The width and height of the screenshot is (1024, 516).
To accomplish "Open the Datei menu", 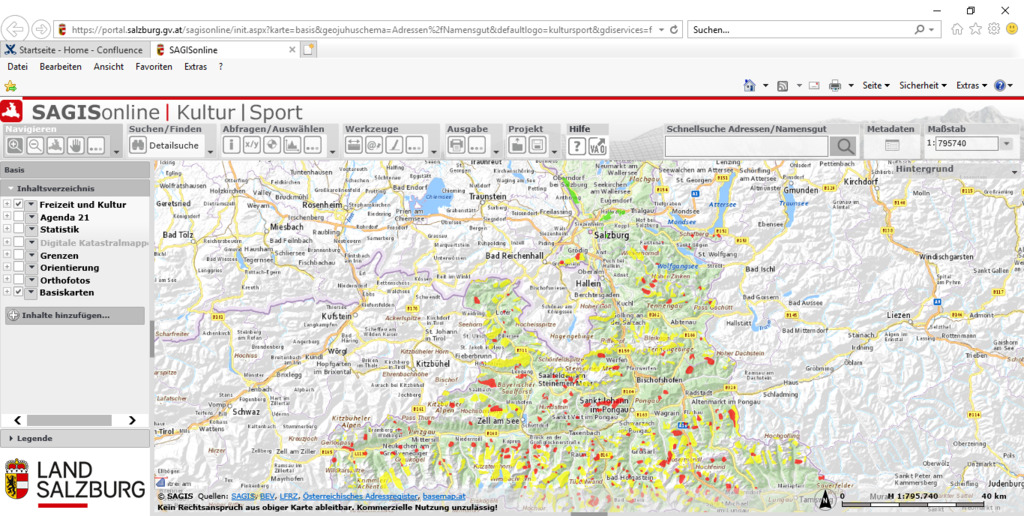I will tap(18, 67).
